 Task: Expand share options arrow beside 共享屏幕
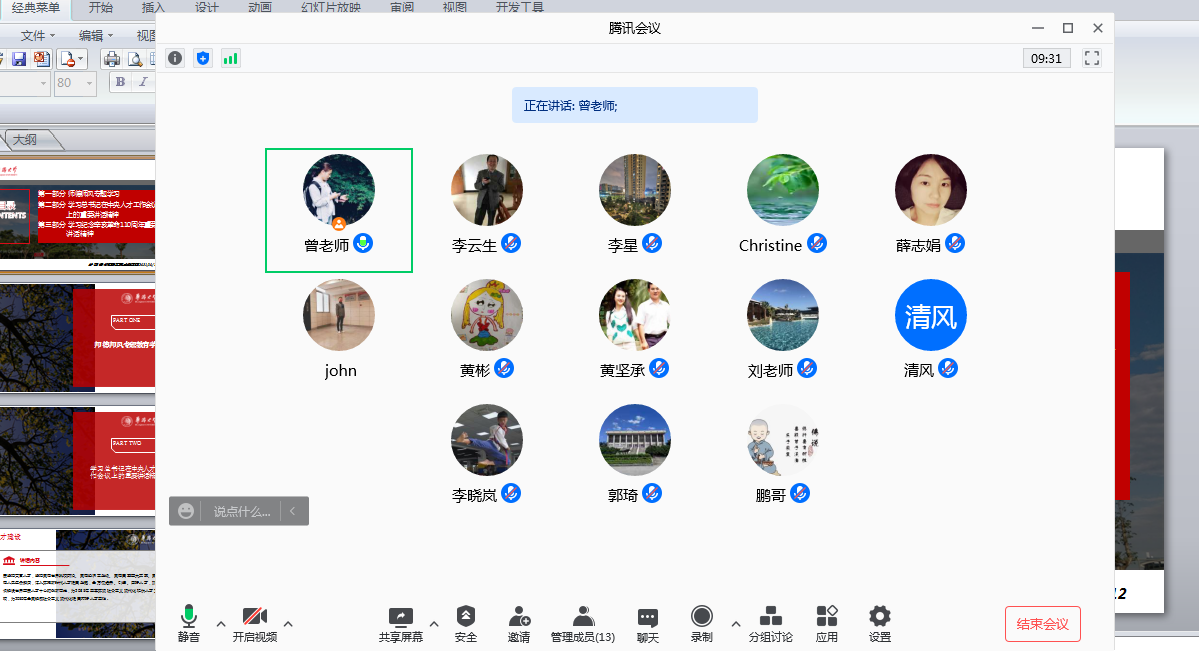pos(434,624)
